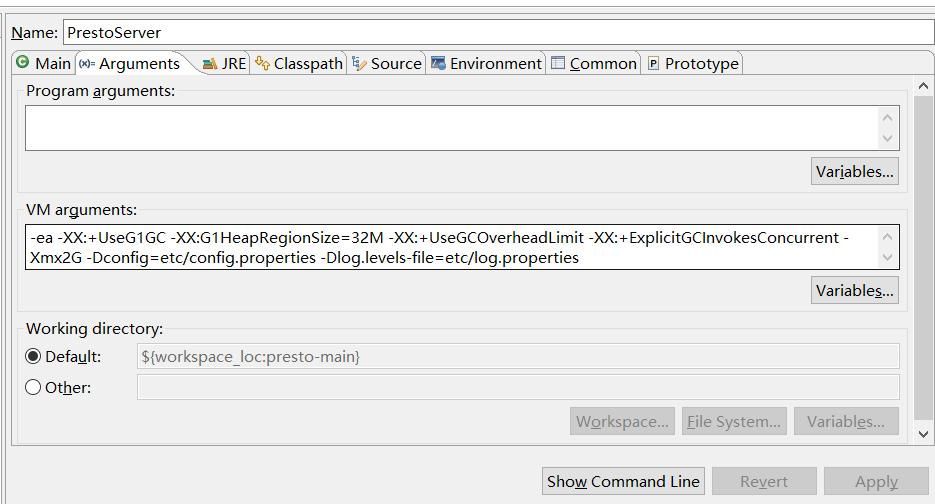The width and height of the screenshot is (935, 504).
Task: Select the Environment tab
Action: click(x=486, y=63)
